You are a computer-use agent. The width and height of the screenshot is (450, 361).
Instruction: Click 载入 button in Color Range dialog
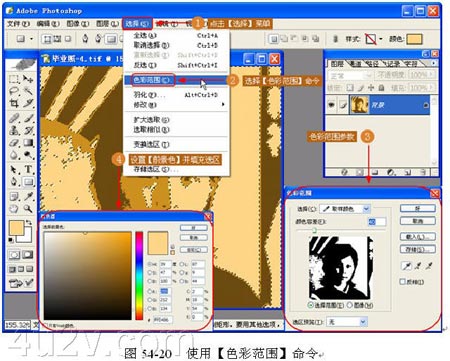(418, 237)
